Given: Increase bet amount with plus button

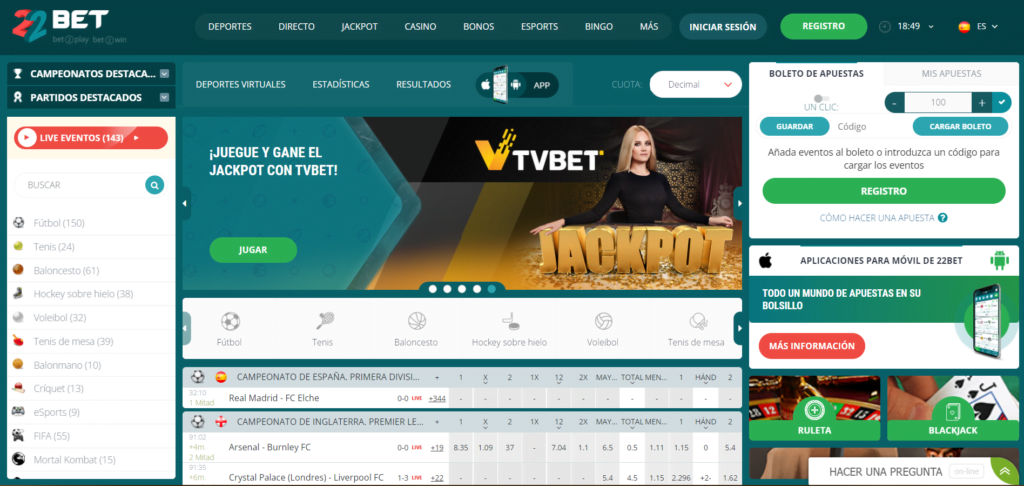Looking at the screenshot, I should pyautogui.click(x=982, y=102).
